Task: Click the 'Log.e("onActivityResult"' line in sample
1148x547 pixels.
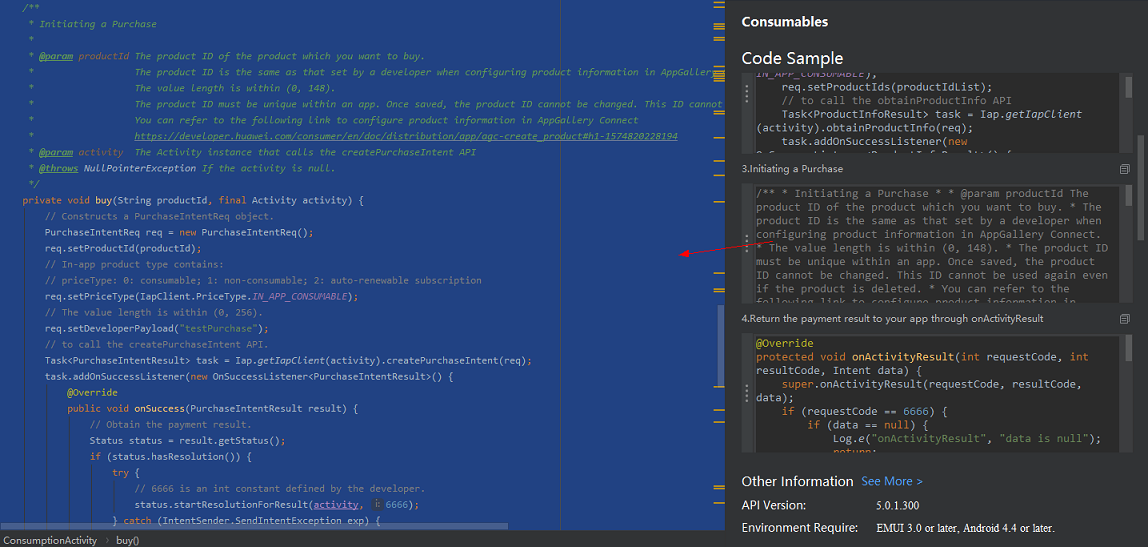Action: click(x=966, y=439)
